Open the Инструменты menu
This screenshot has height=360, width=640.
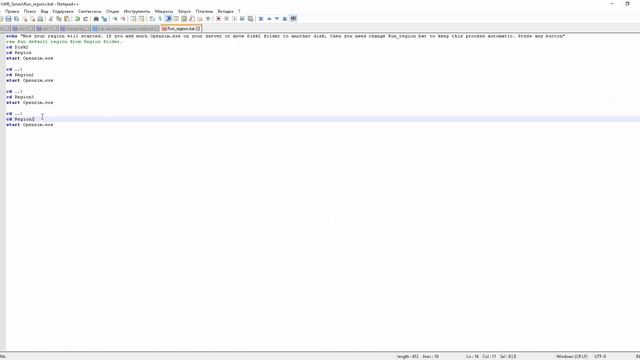coord(137,11)
